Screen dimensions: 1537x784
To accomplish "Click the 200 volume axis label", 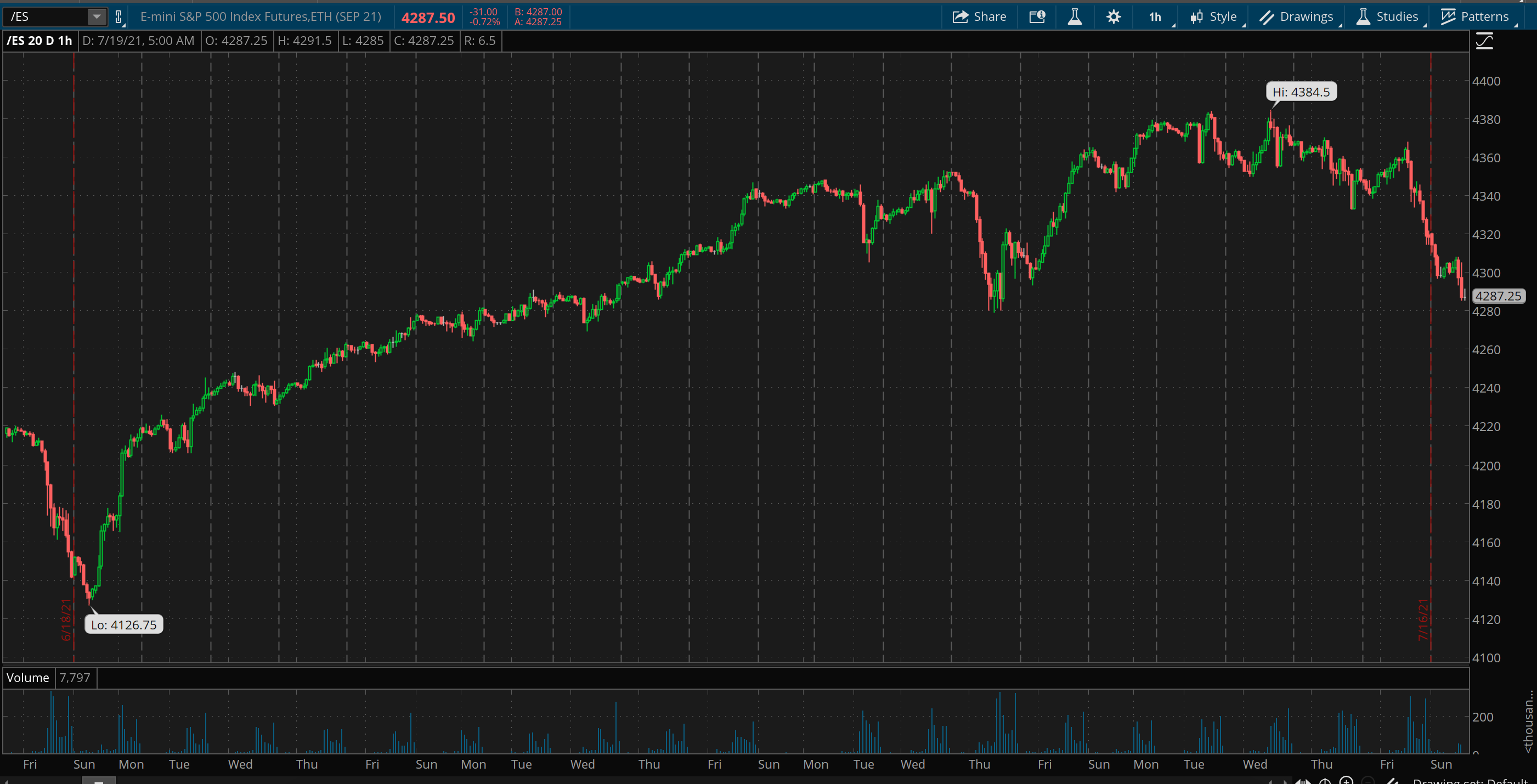I will click(1483, 717).
